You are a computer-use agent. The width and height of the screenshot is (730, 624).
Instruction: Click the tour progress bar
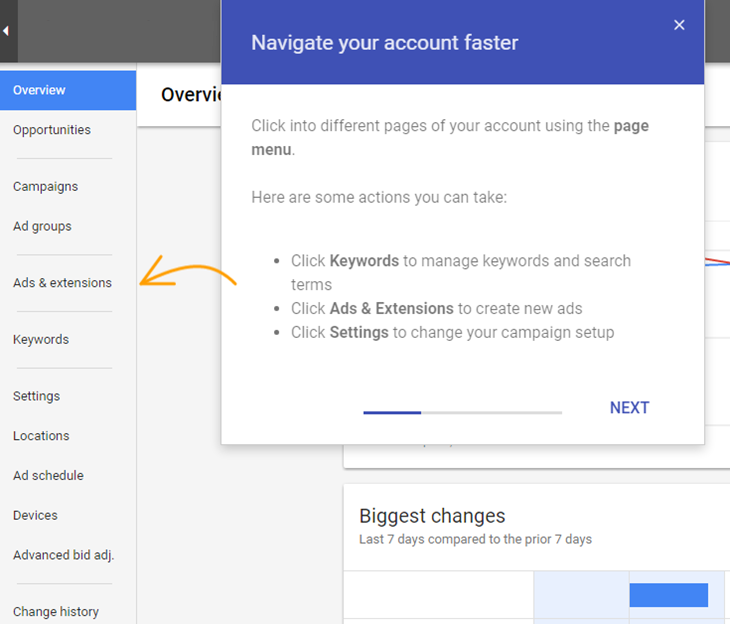463,413
